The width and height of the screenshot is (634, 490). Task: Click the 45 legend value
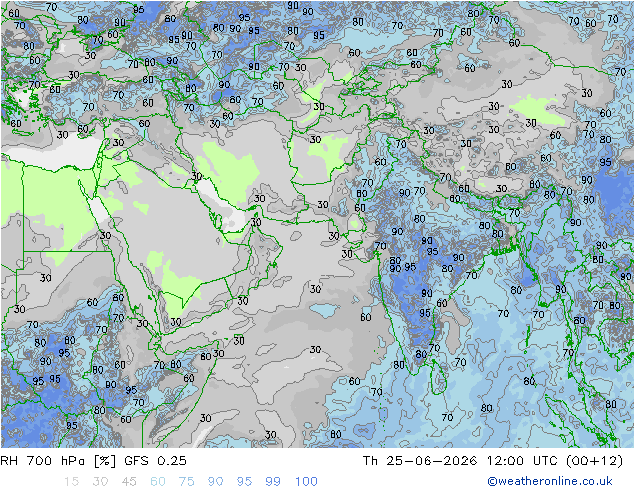(x=129, y=482)
